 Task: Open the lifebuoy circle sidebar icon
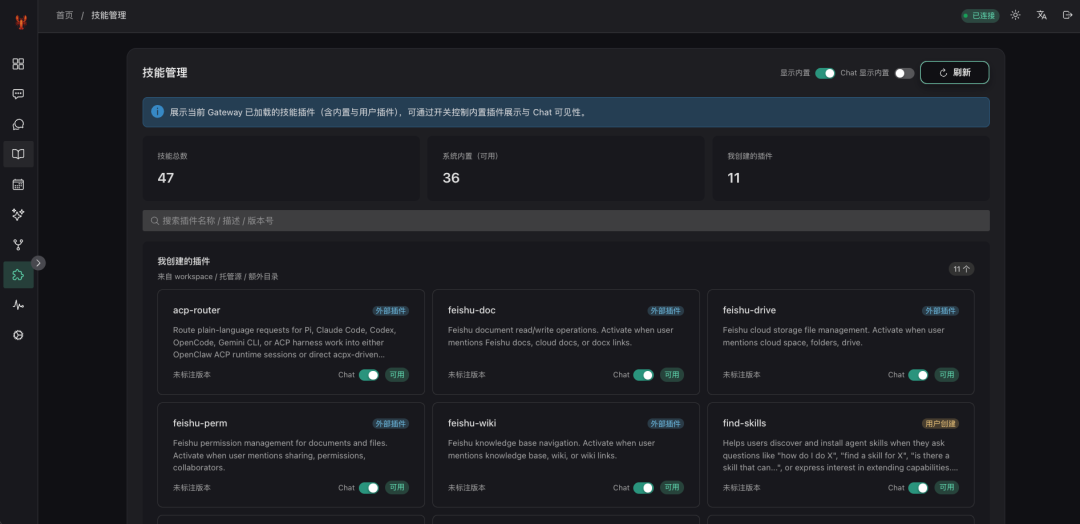coord(19,335)
